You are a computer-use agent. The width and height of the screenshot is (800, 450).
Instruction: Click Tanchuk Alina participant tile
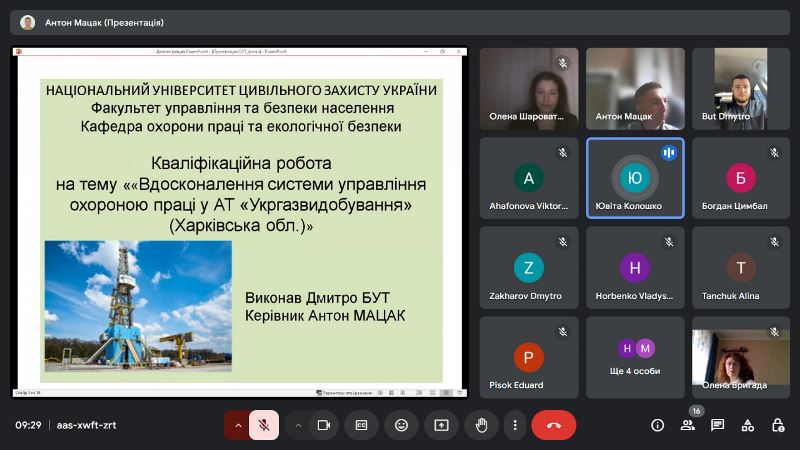741,268
